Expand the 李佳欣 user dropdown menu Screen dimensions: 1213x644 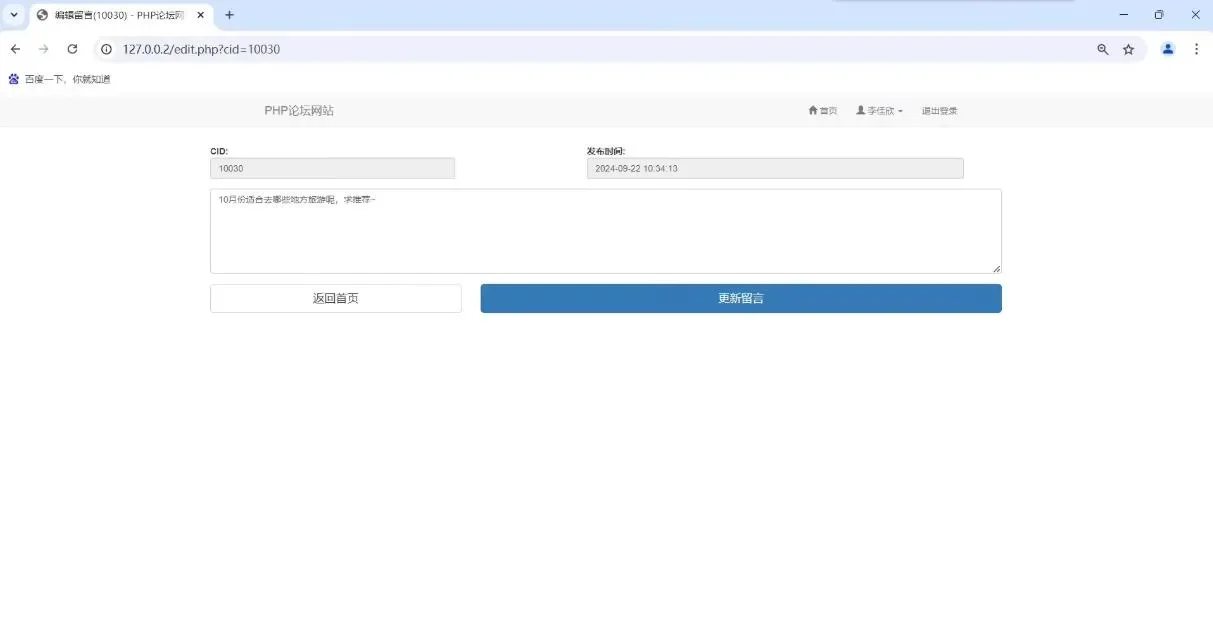tap(880, 110)
